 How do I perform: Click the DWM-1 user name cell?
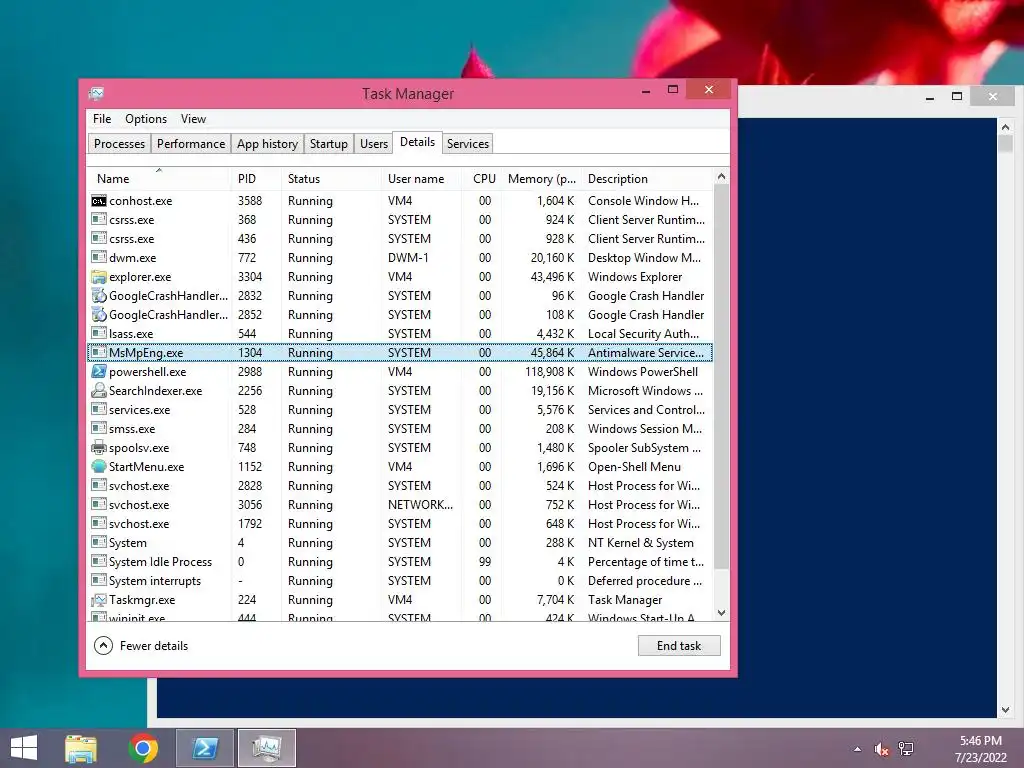(408, 258)
